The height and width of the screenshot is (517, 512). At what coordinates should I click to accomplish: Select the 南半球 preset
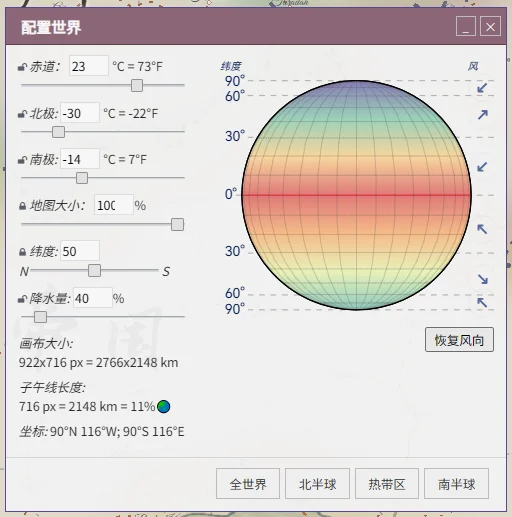click(456, 484)
